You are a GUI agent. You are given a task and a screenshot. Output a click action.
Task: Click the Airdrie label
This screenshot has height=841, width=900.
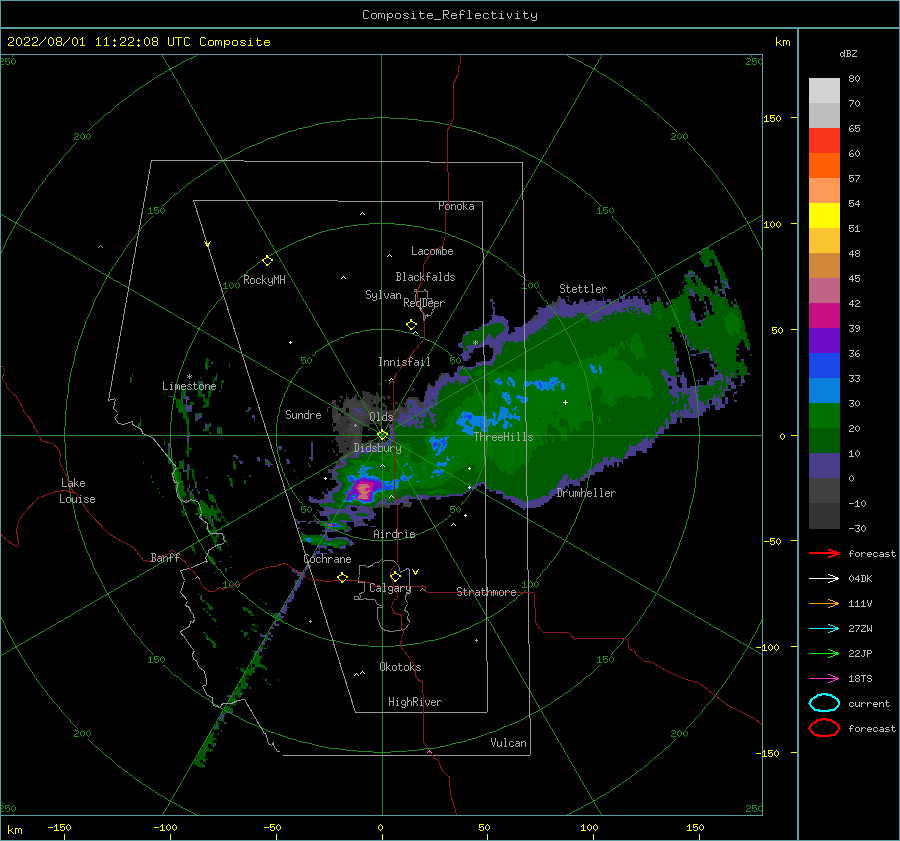coord(394,534)
